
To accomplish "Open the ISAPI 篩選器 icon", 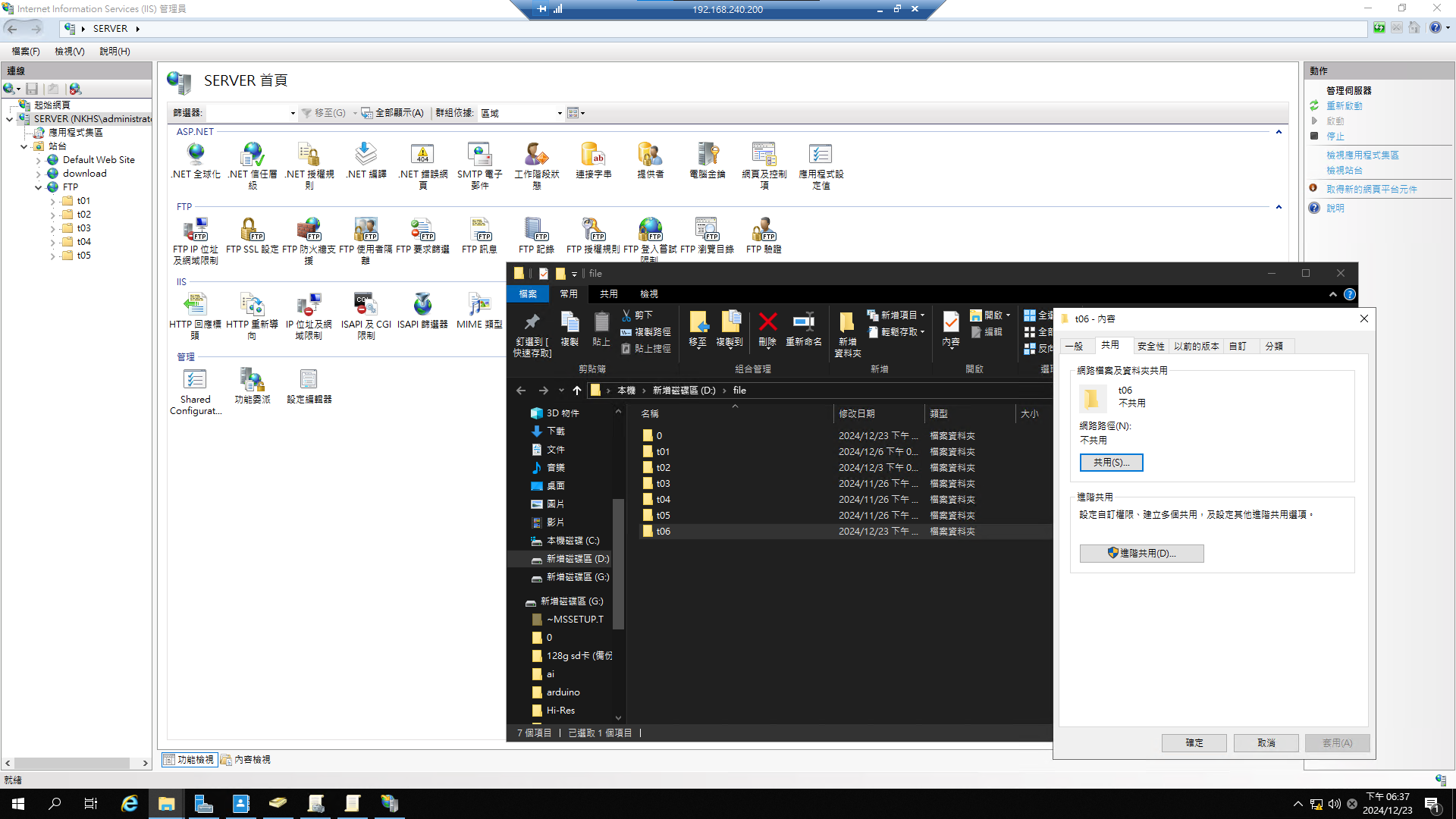I will pyautogui.click(x=422, y=310).
